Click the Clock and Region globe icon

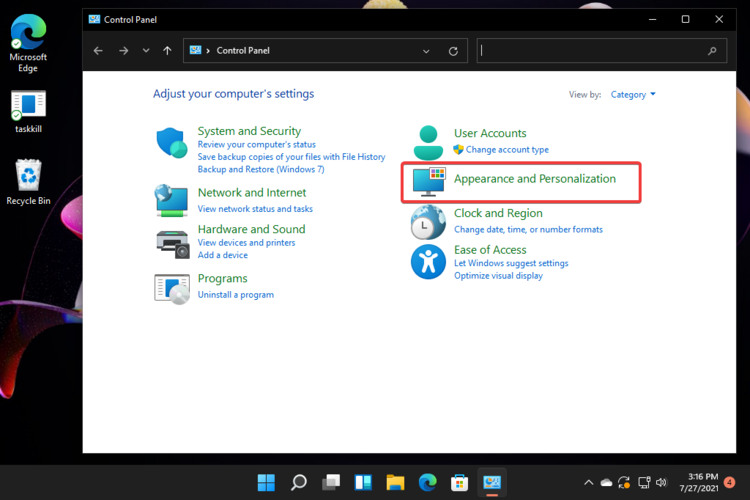coord(428,222)
